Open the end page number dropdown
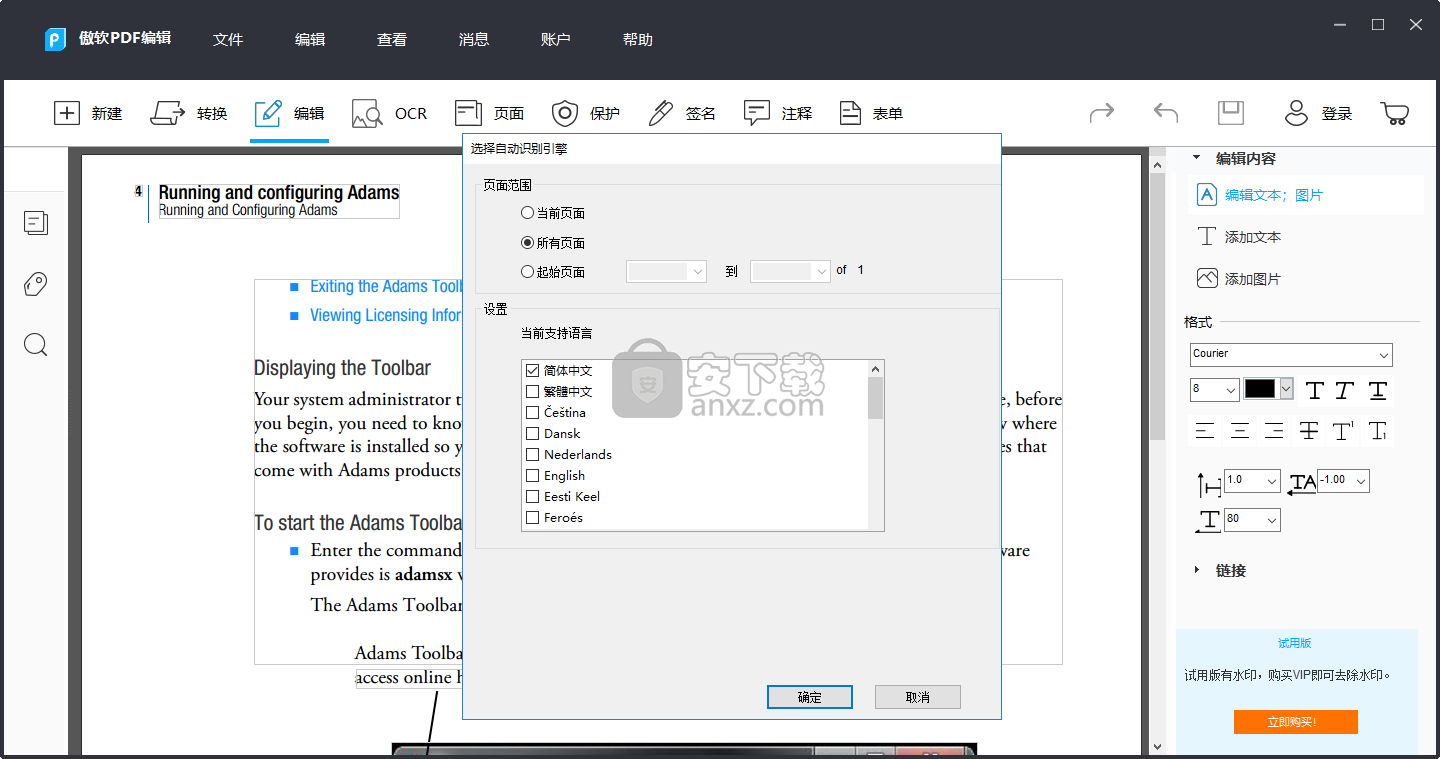 pyautogui.click(x=791, y=271)
